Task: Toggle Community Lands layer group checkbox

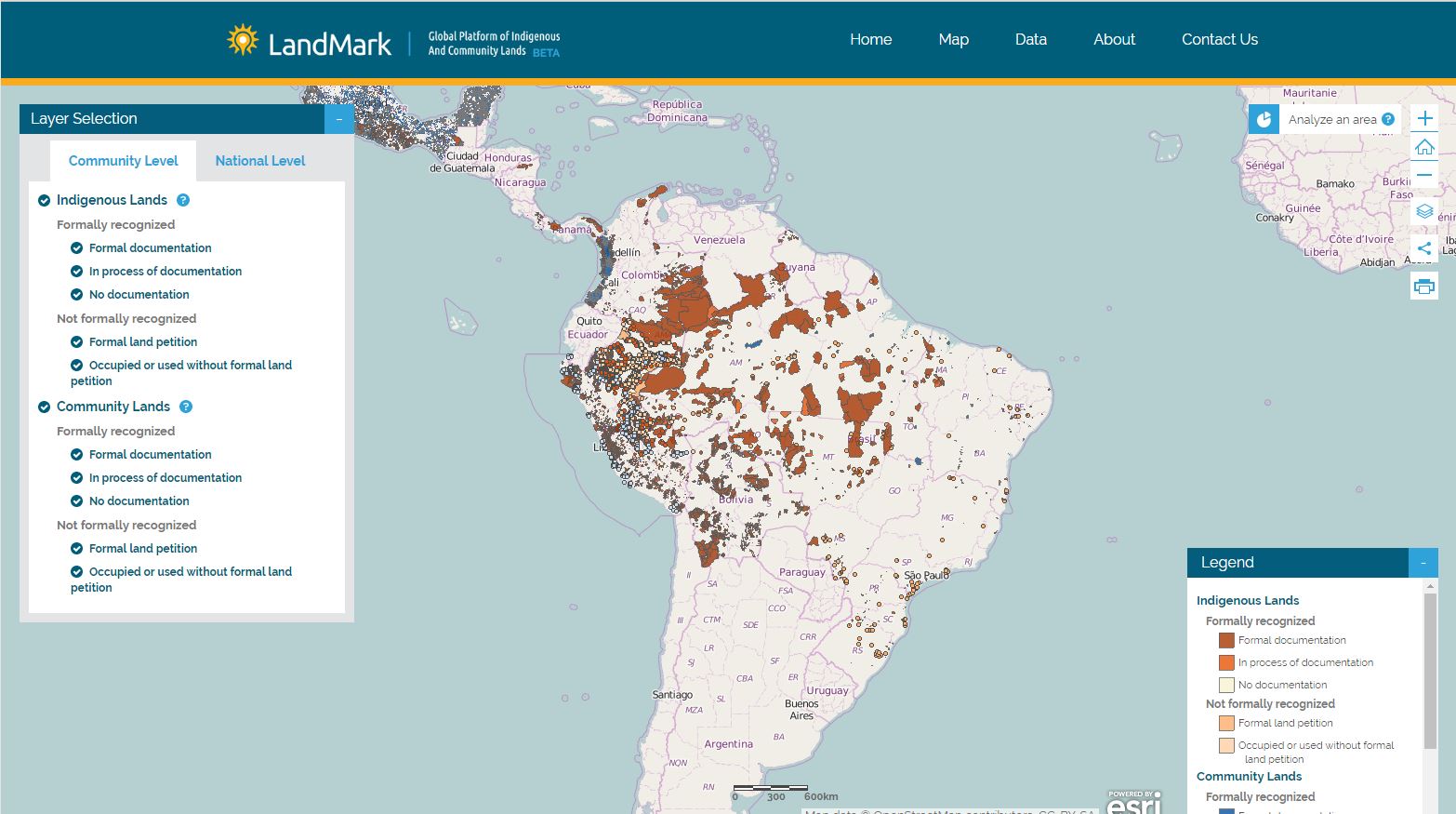Action: (44, 407)
